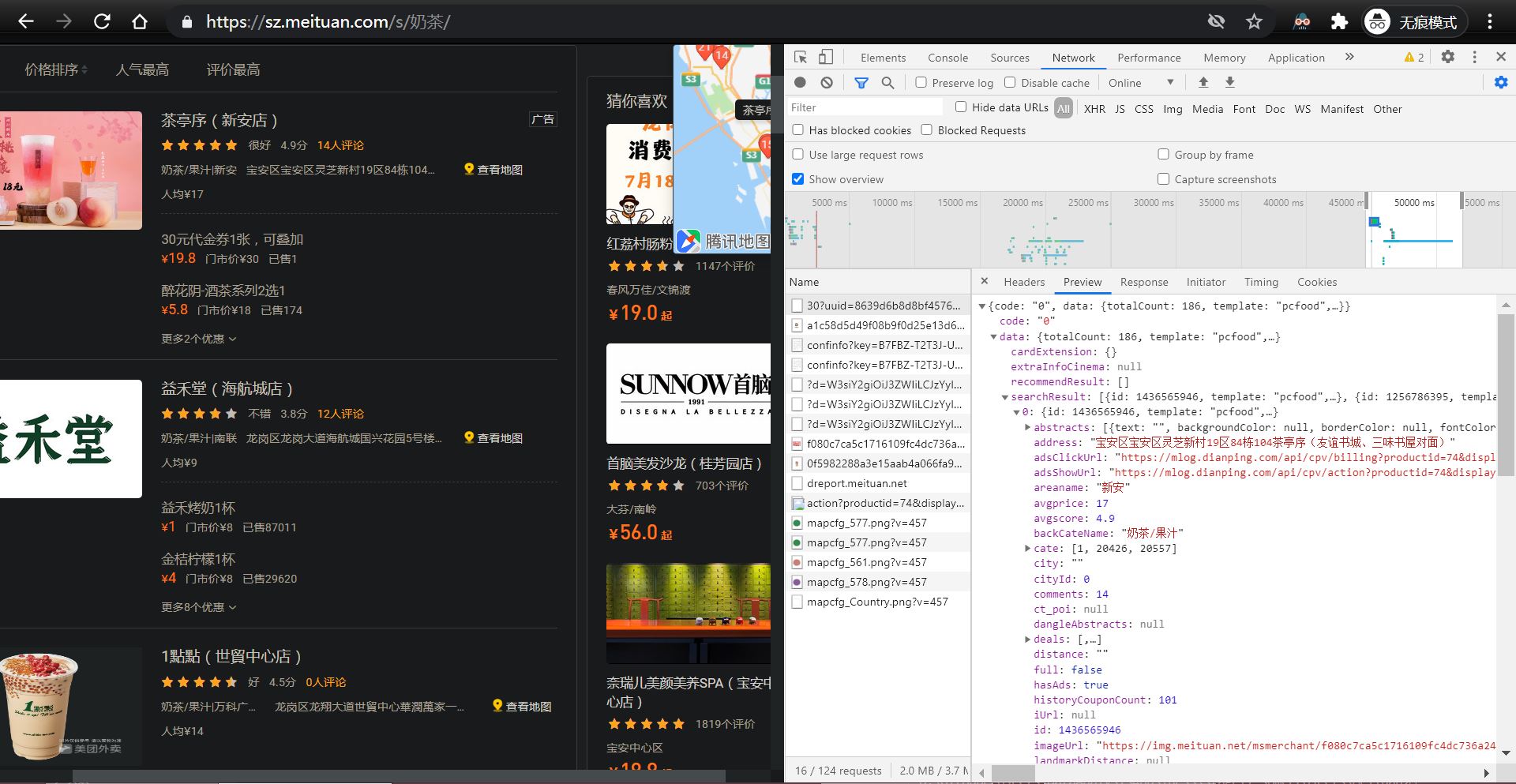Check Hide data URLs
Image resolution: width=1516 pixels, height=784 pixels.
pos(961,107)
